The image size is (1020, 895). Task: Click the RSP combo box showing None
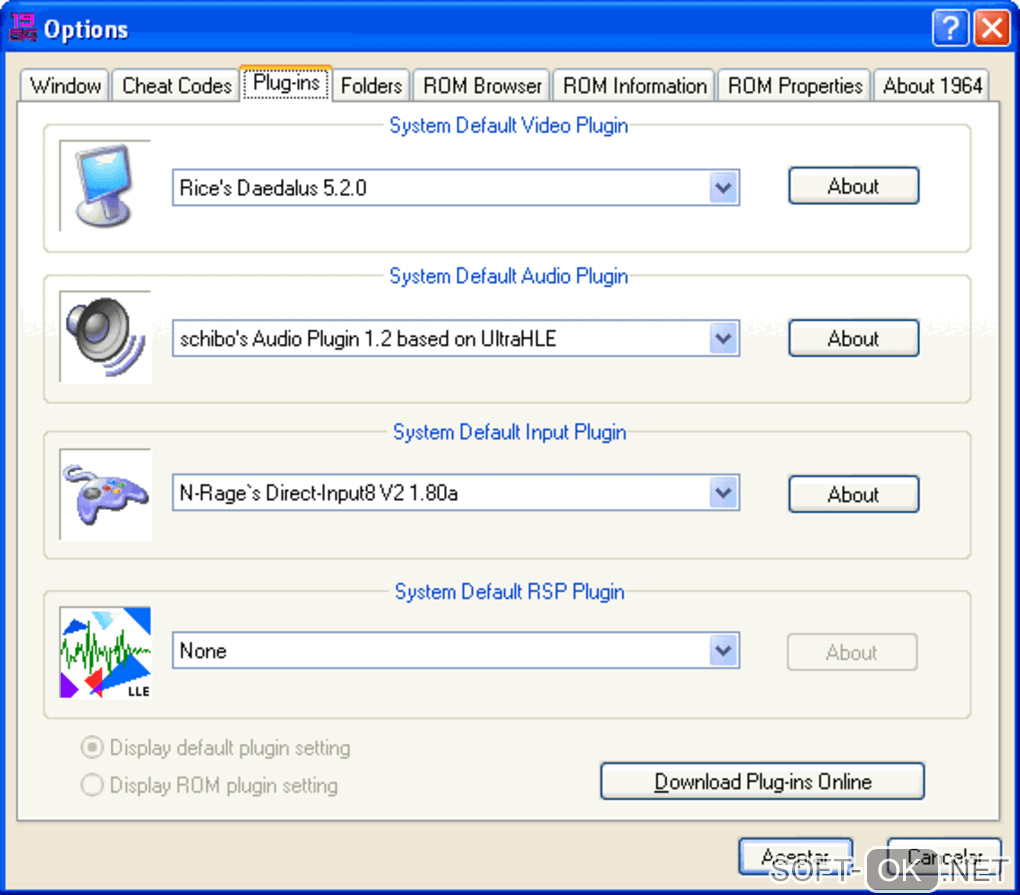[455, 650]
